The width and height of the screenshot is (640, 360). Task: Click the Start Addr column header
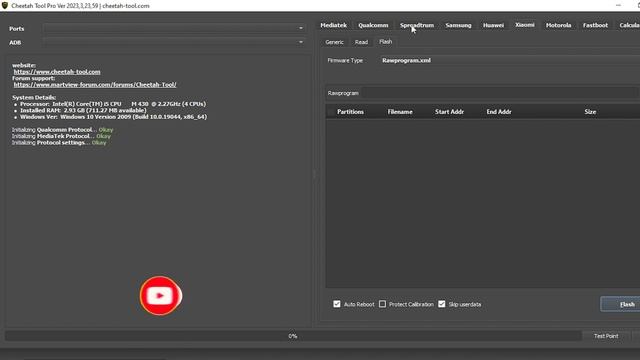pyautogui.click(x=449, y=112)
